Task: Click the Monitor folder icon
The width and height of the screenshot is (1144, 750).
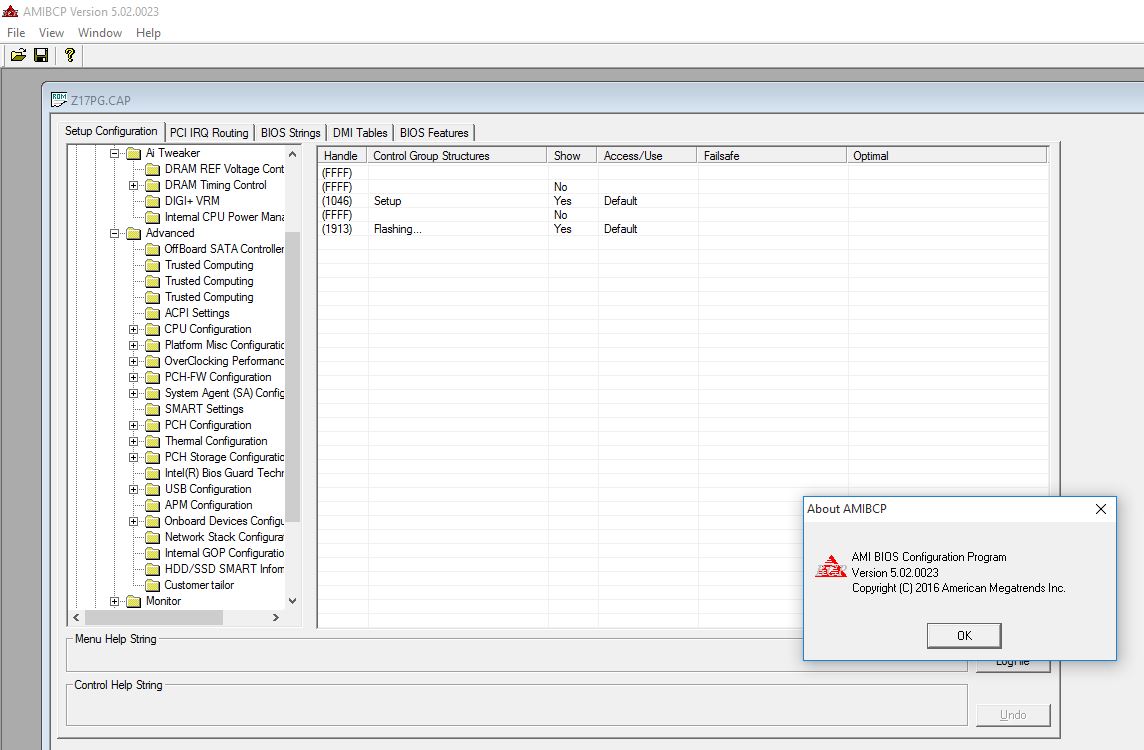Action: tap(134, 602)
